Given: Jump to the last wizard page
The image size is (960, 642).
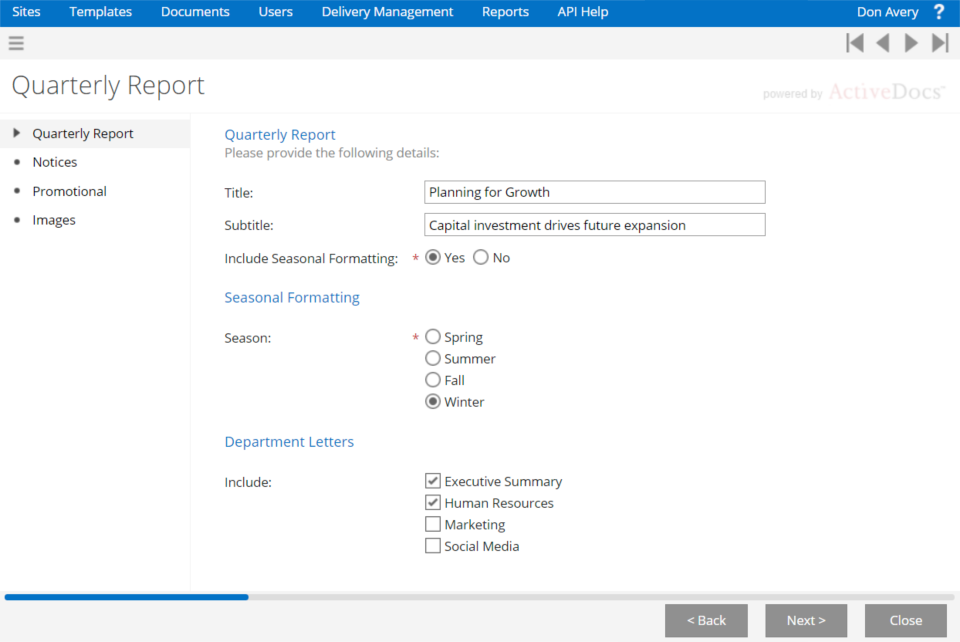Looking at the screenshot, I should [939, 43].
